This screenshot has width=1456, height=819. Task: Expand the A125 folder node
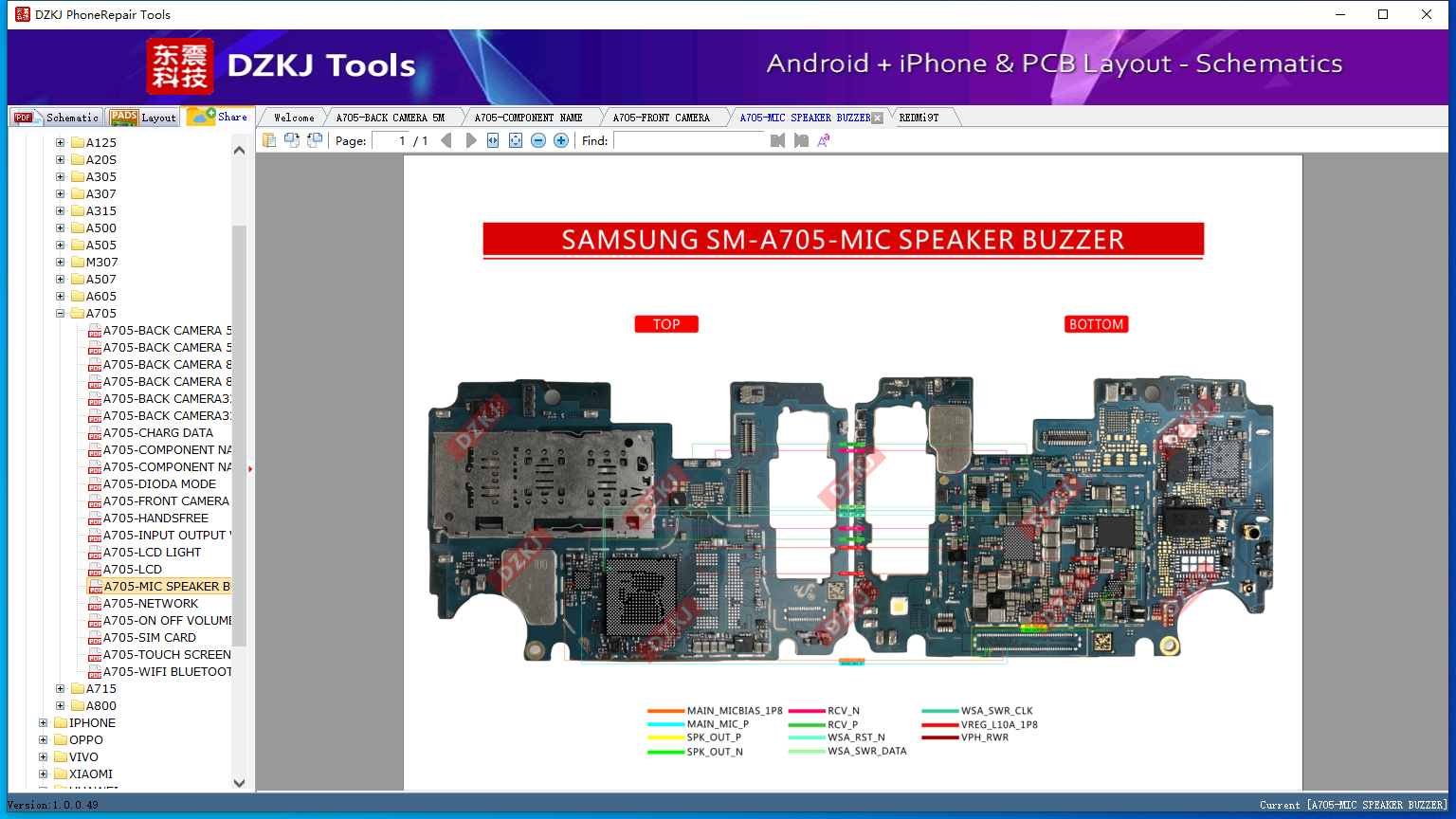tap(61, 143)
